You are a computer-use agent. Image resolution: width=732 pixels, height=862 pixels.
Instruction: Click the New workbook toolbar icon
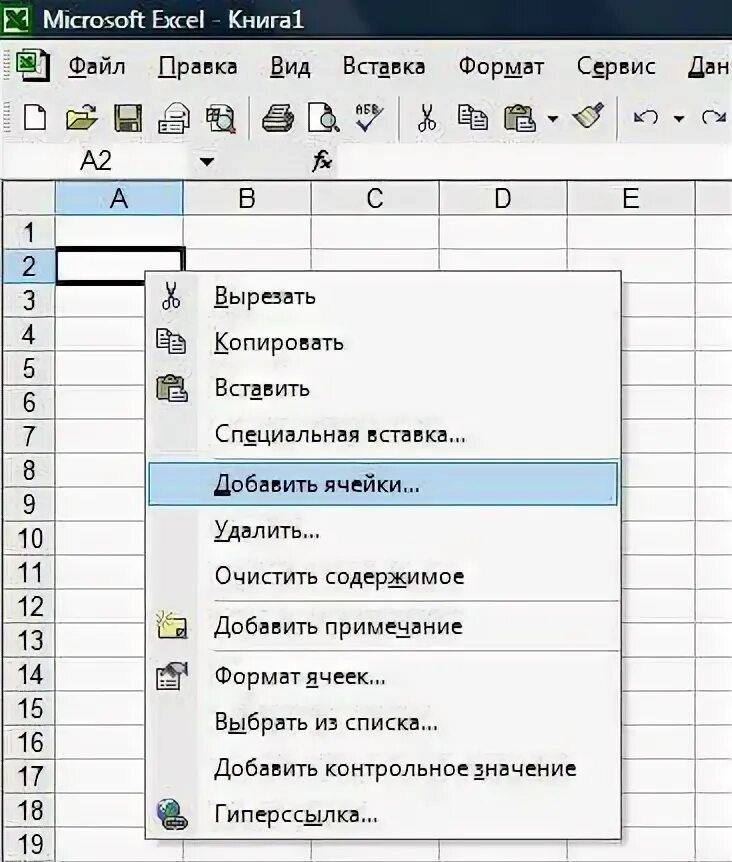(x=35, y=118)
